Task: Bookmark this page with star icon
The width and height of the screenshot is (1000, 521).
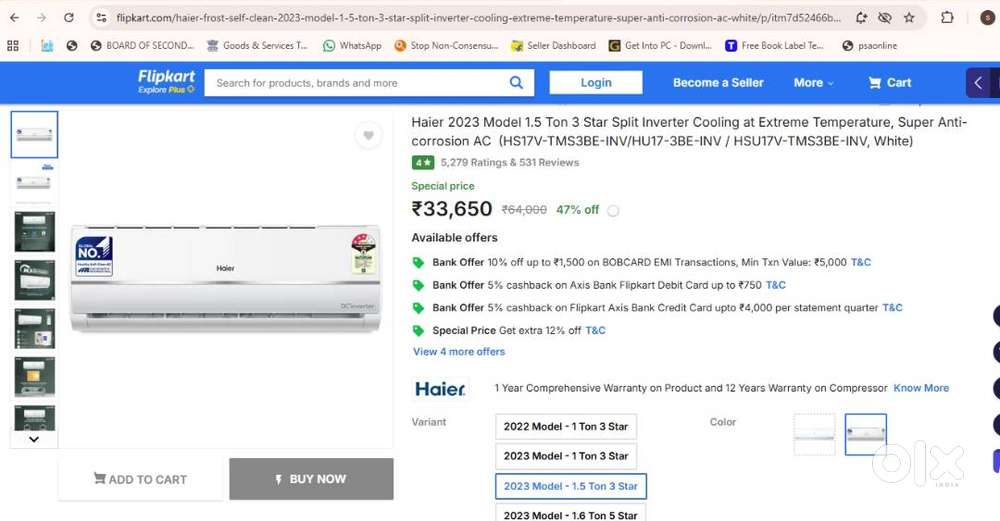Action: [x=909, y=18]
